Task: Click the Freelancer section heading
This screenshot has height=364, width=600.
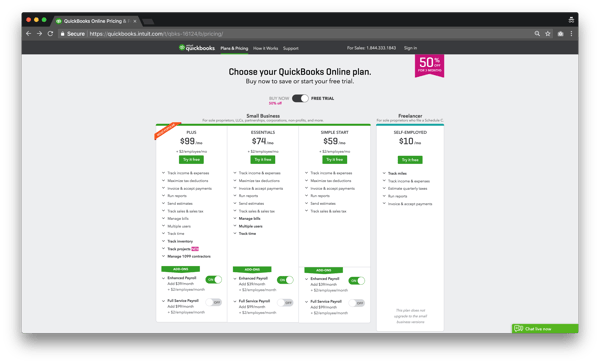Action: 410,116
